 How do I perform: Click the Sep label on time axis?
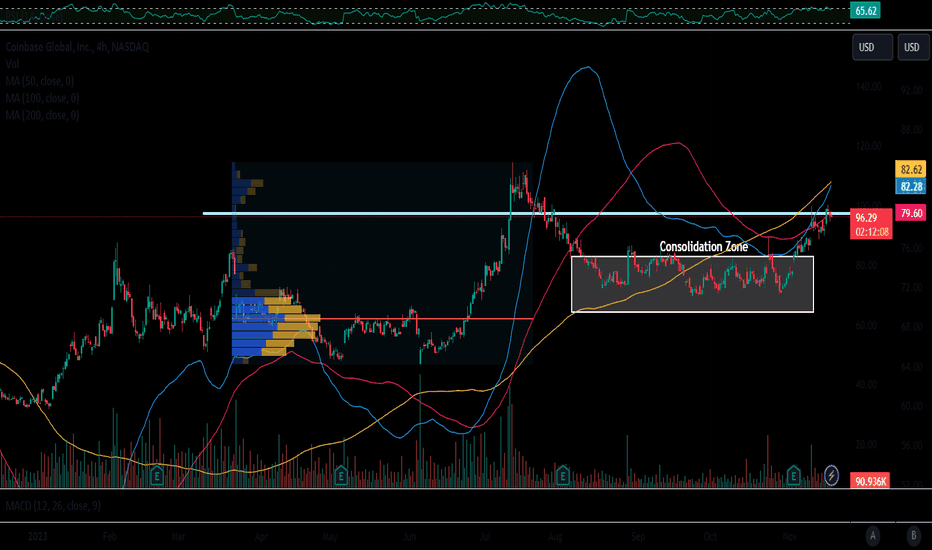coord(638,536)
